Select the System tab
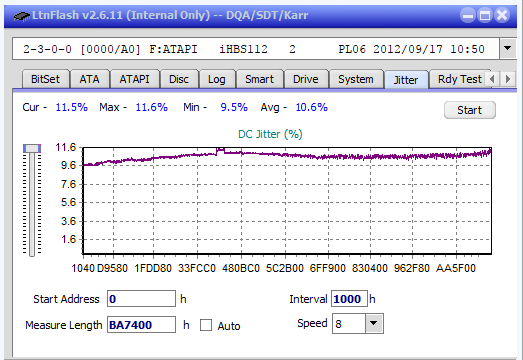 (356, 79)
